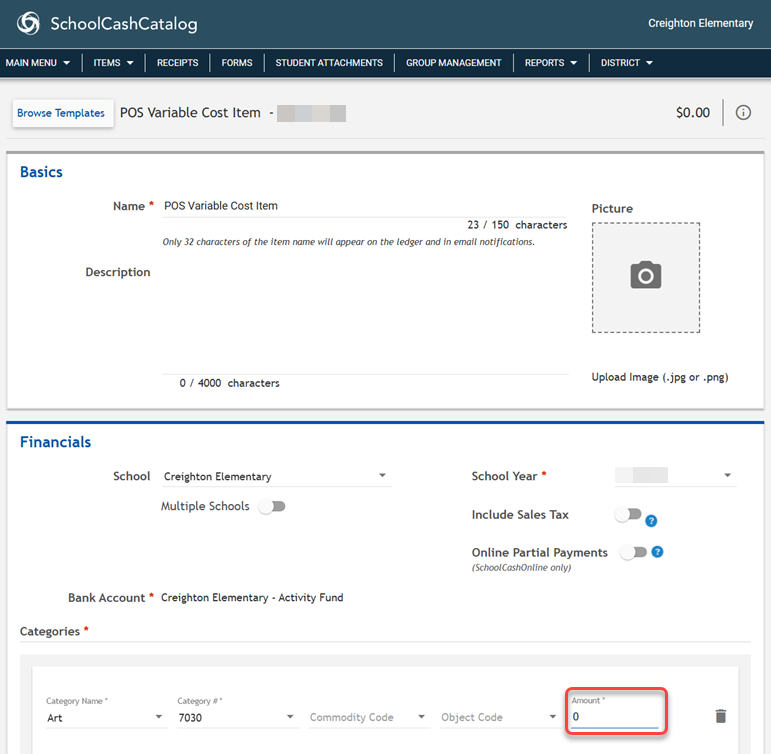771x754 pixels.
Task: Click the camera icon to add picture
Action: coord(646,275)
